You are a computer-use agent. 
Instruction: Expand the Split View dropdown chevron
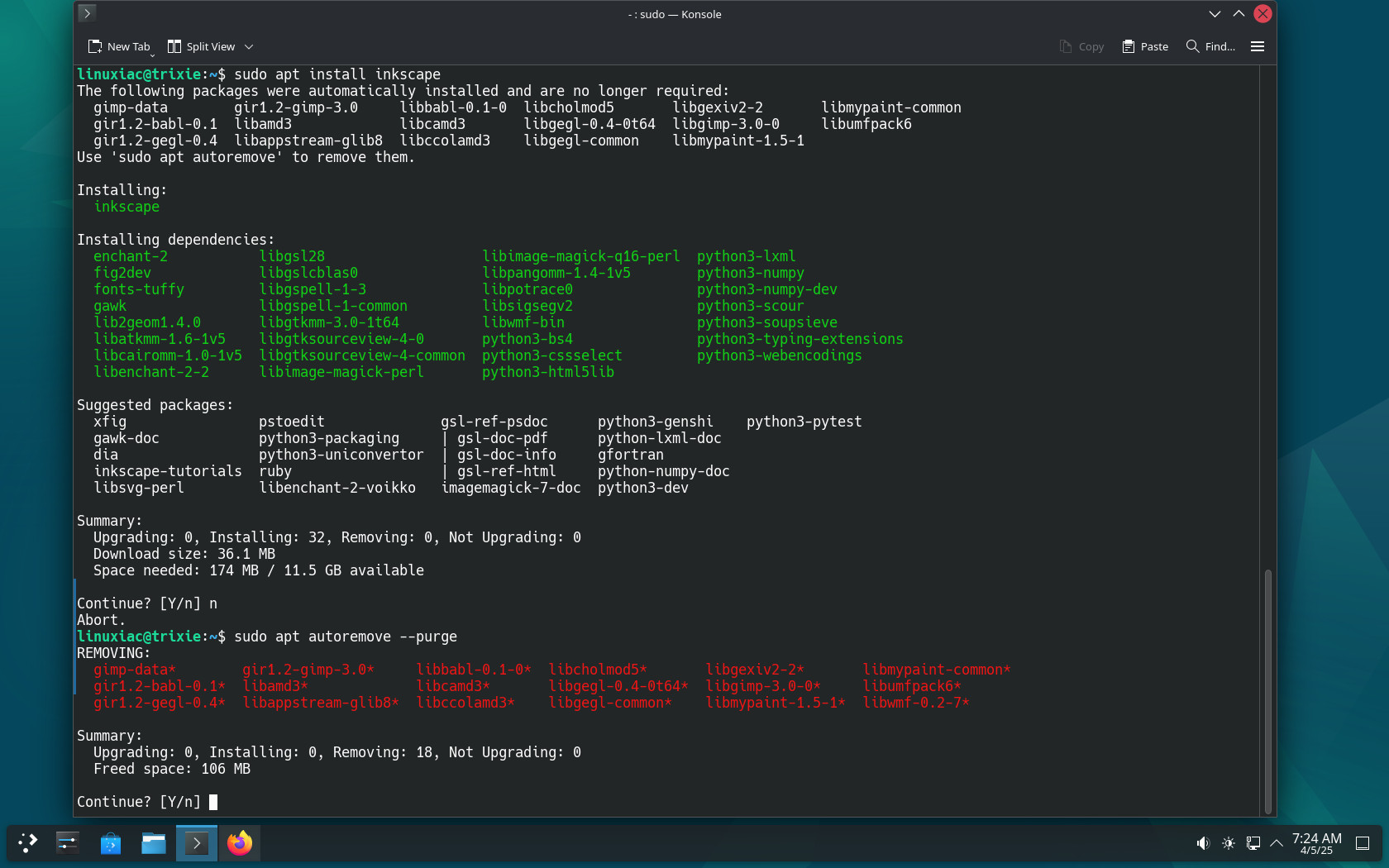click(x=249, y=46)
